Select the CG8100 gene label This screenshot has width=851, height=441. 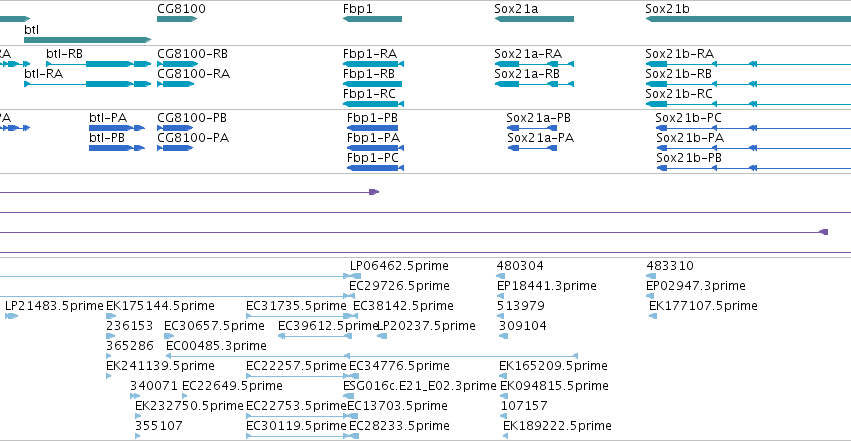(181, 9)
